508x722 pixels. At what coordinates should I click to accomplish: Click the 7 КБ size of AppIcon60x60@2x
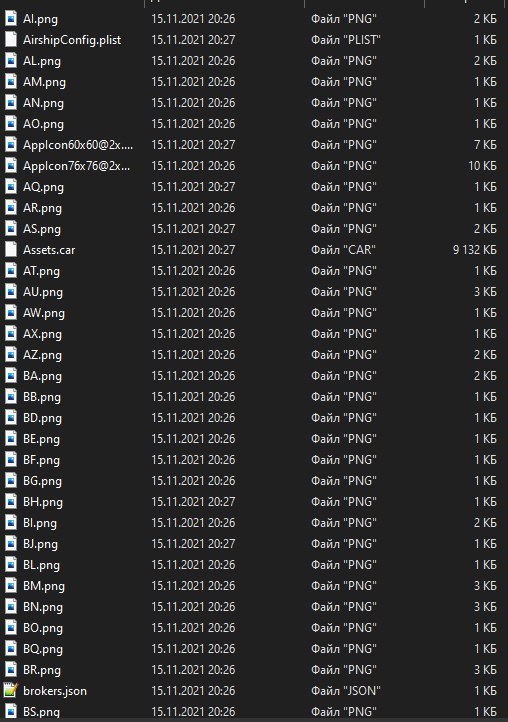click(x=485, y=145)
